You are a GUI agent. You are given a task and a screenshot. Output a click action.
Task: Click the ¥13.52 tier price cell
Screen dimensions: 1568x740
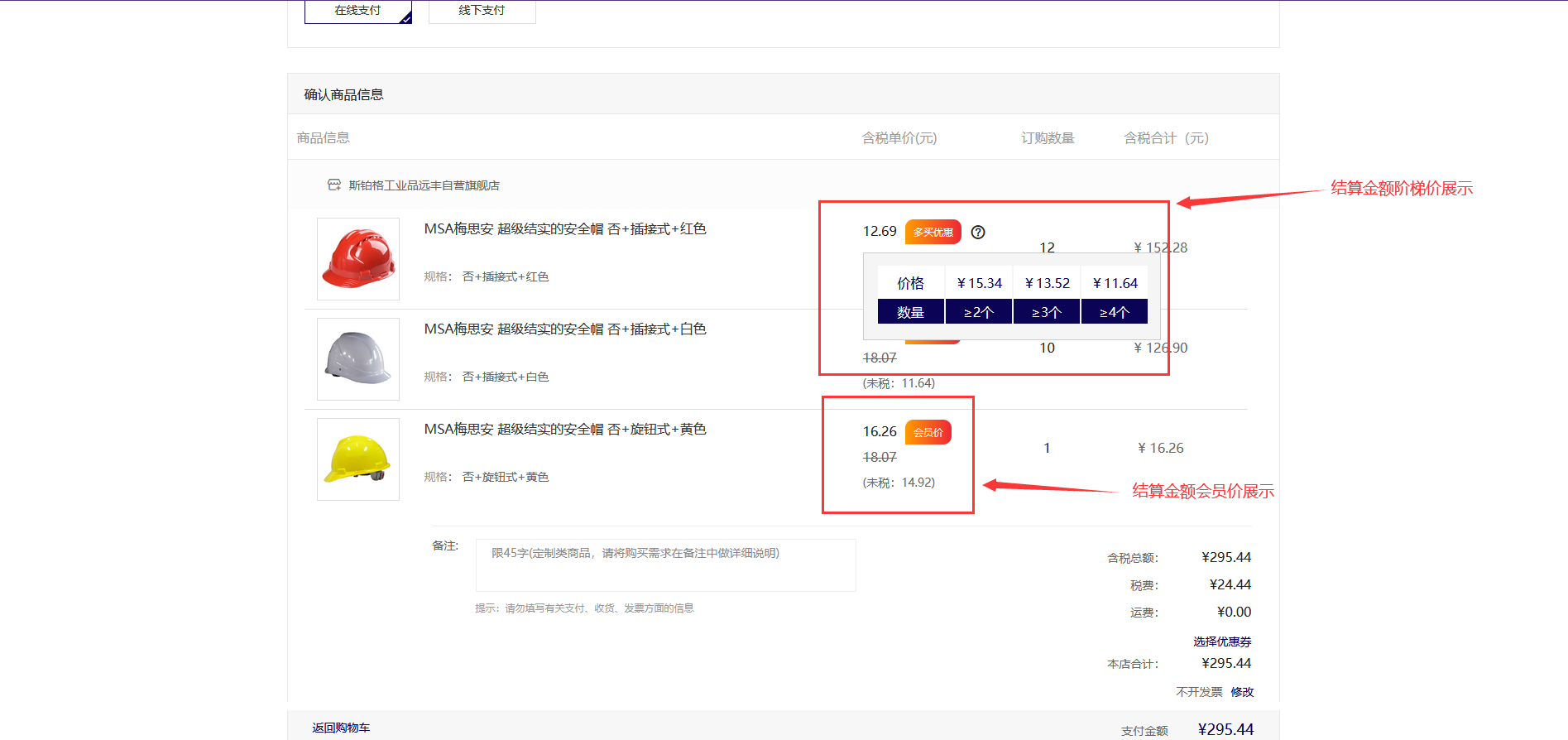[x=1047, y=283]
